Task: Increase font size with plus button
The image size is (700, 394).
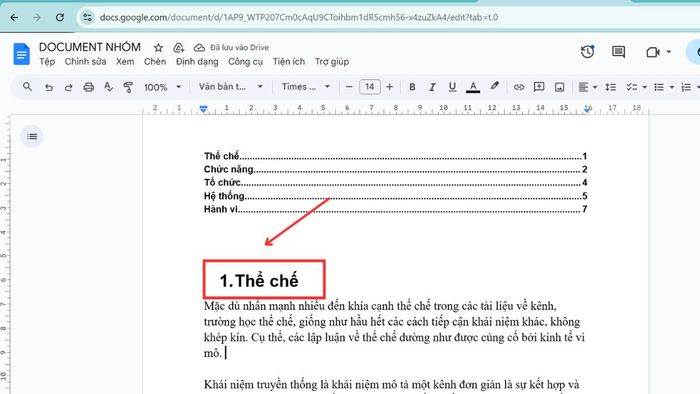Action: point(390,87)
